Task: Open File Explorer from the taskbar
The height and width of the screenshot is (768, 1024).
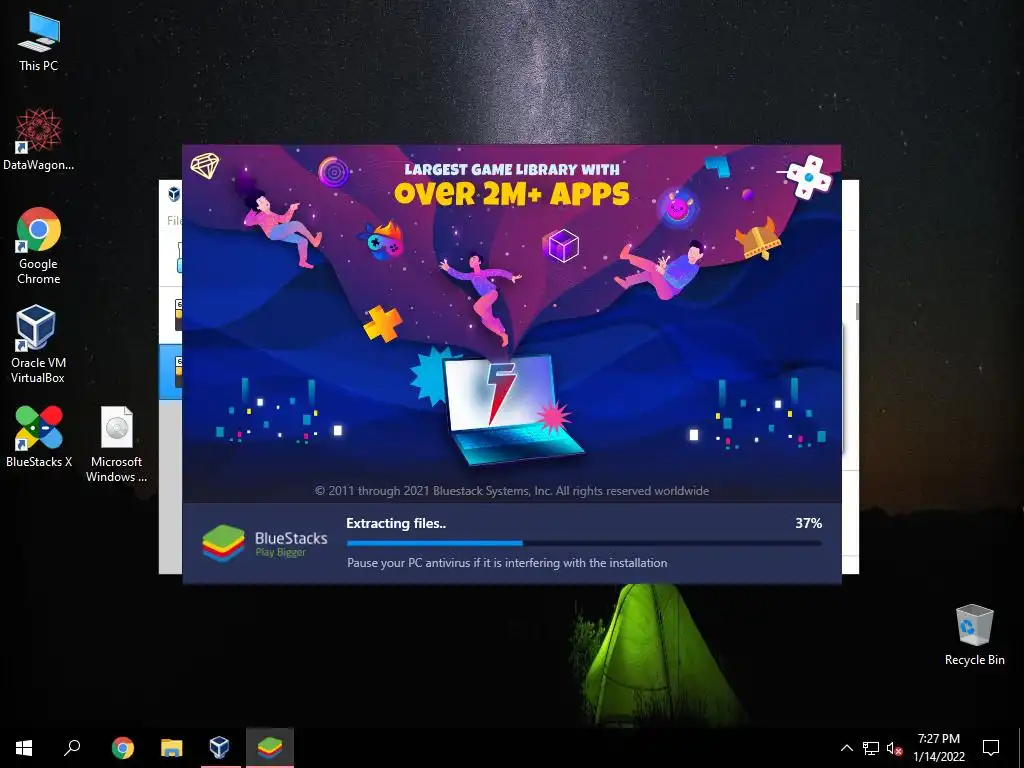Action: (x=172, y=747)
